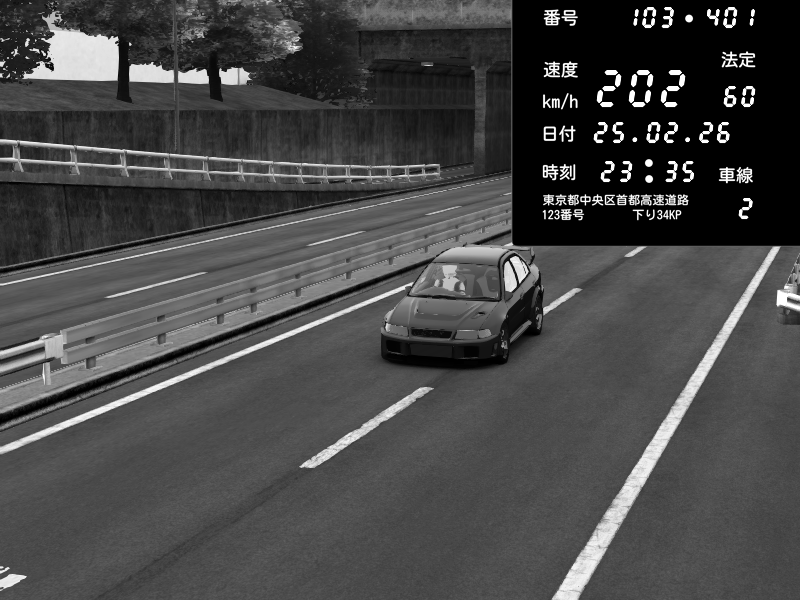The height and width of the screenshot is (600, 800).
Task: Select the 123番号 camera text
Action: coord(563,215)
